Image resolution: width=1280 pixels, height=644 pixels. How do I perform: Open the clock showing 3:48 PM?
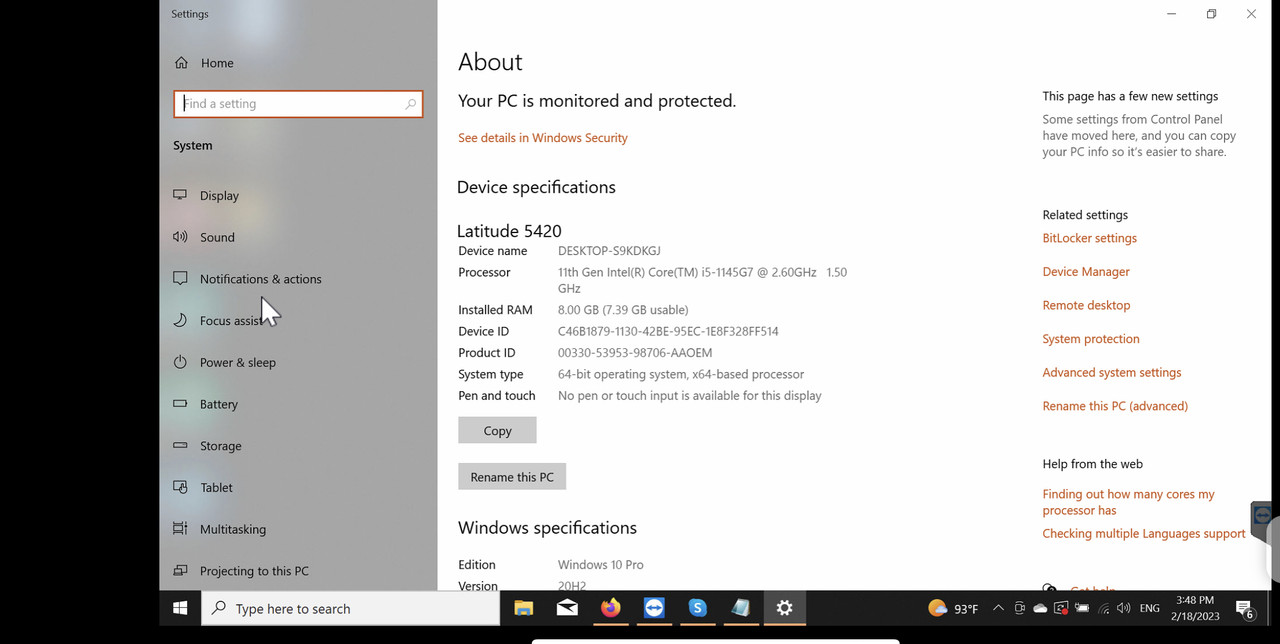(x=1196, y=608)
